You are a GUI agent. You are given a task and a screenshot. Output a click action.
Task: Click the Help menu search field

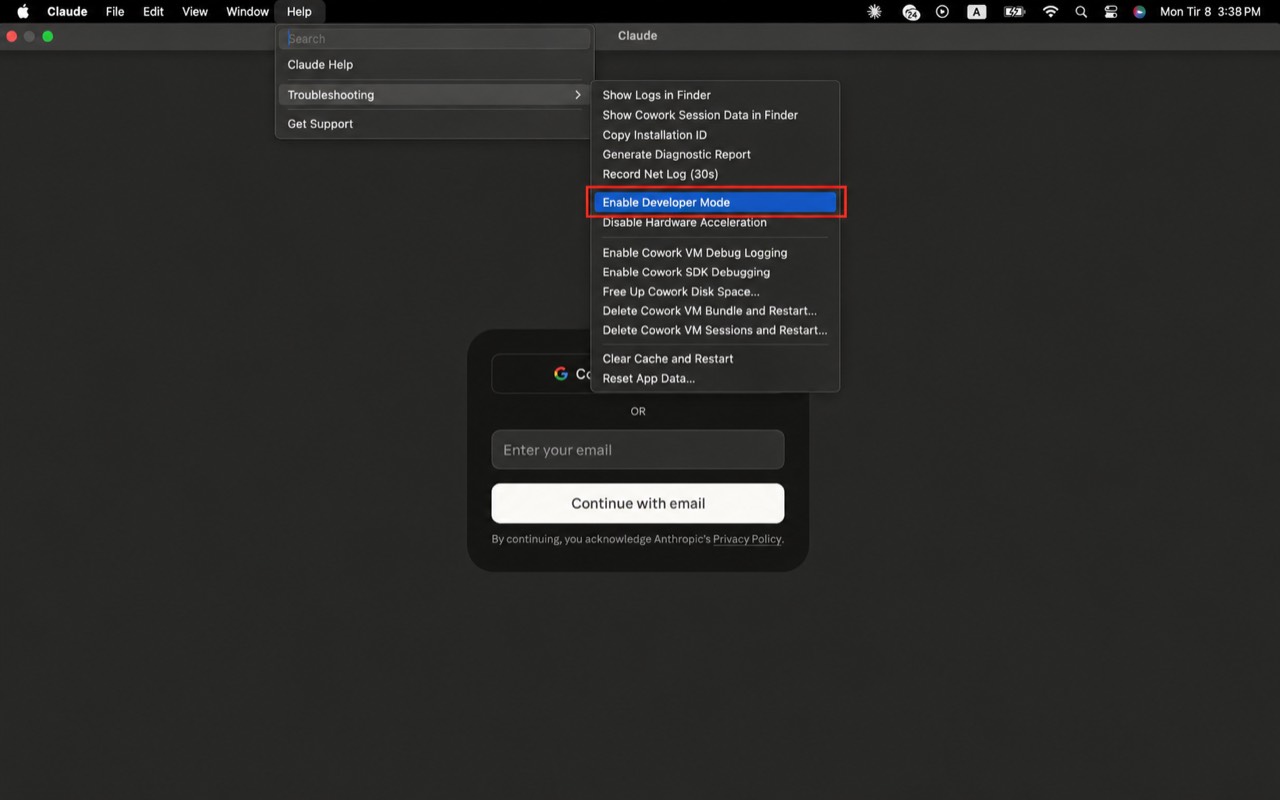(434, 39)
